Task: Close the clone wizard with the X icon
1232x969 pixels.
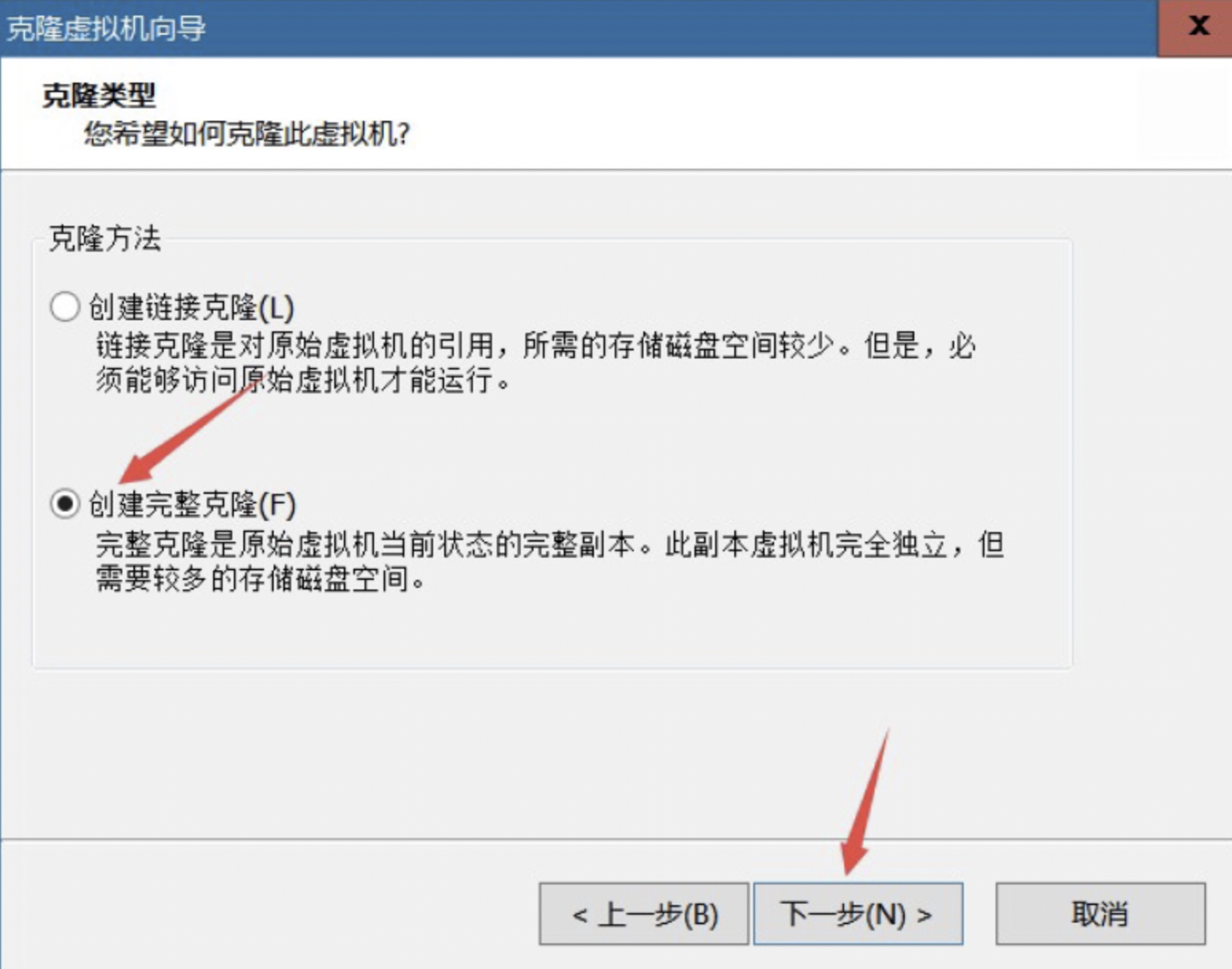Action: coord(1199,26)
